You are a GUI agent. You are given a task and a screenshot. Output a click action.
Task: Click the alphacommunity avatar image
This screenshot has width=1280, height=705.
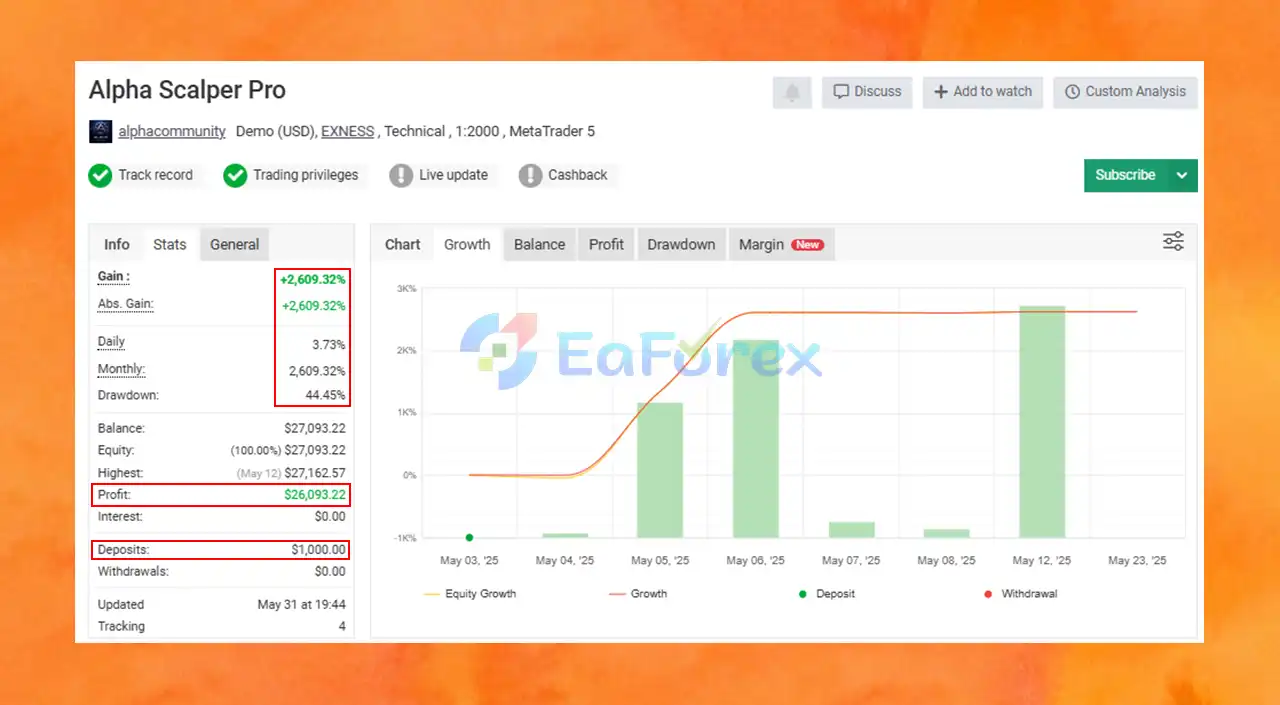click(x=101, y=131)
